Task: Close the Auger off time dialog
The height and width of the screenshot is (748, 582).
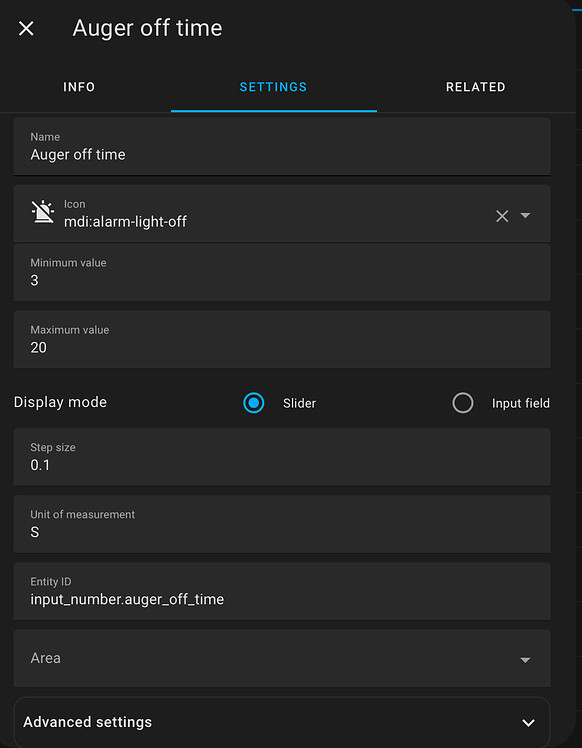Action: coord(26,28)
